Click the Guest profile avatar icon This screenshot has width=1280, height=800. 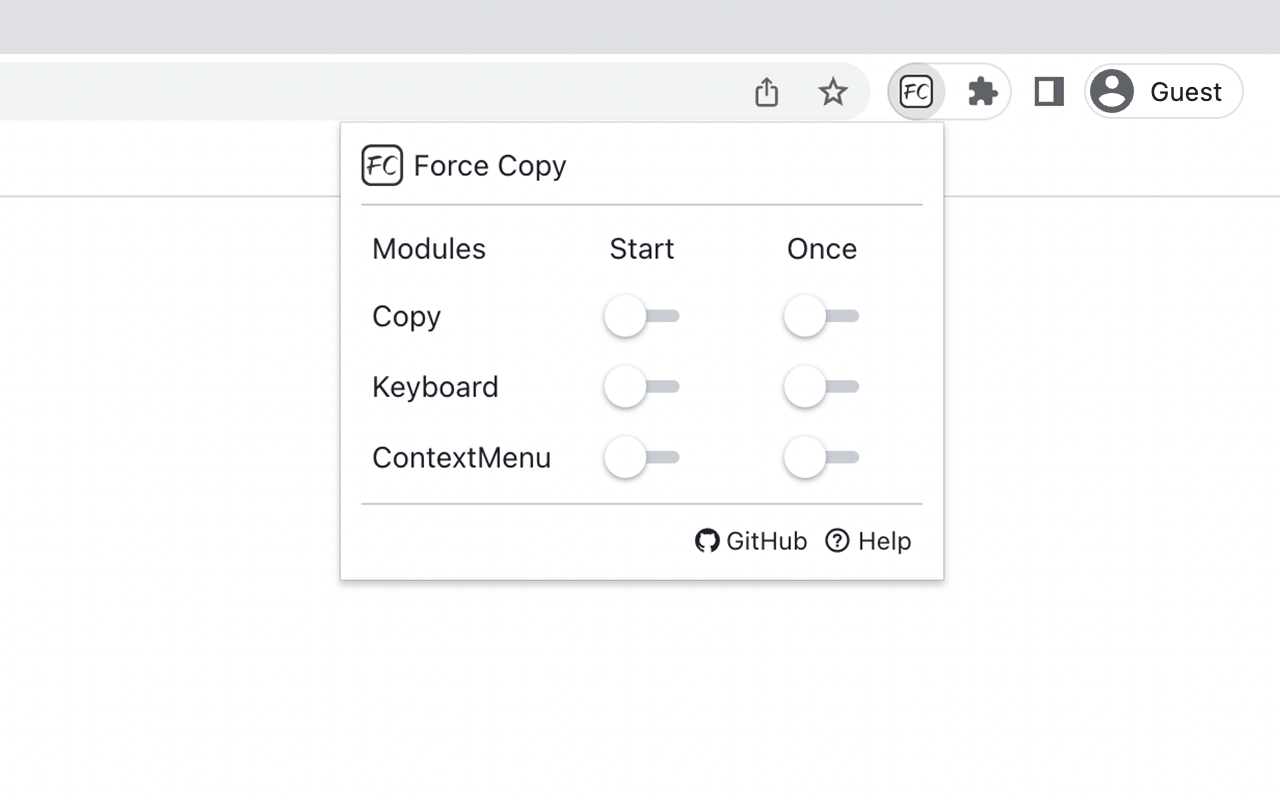[x=1112, y=92]
